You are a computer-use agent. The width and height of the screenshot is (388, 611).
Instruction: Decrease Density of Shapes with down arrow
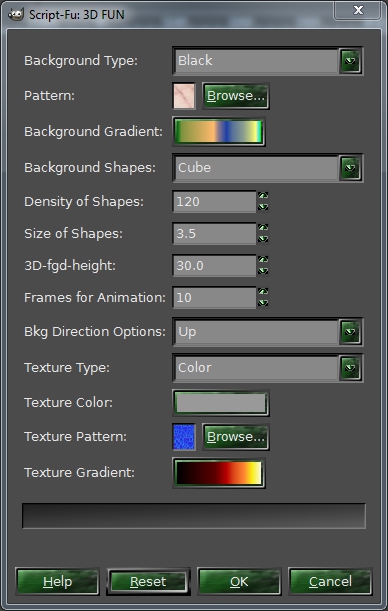(263, 207)
